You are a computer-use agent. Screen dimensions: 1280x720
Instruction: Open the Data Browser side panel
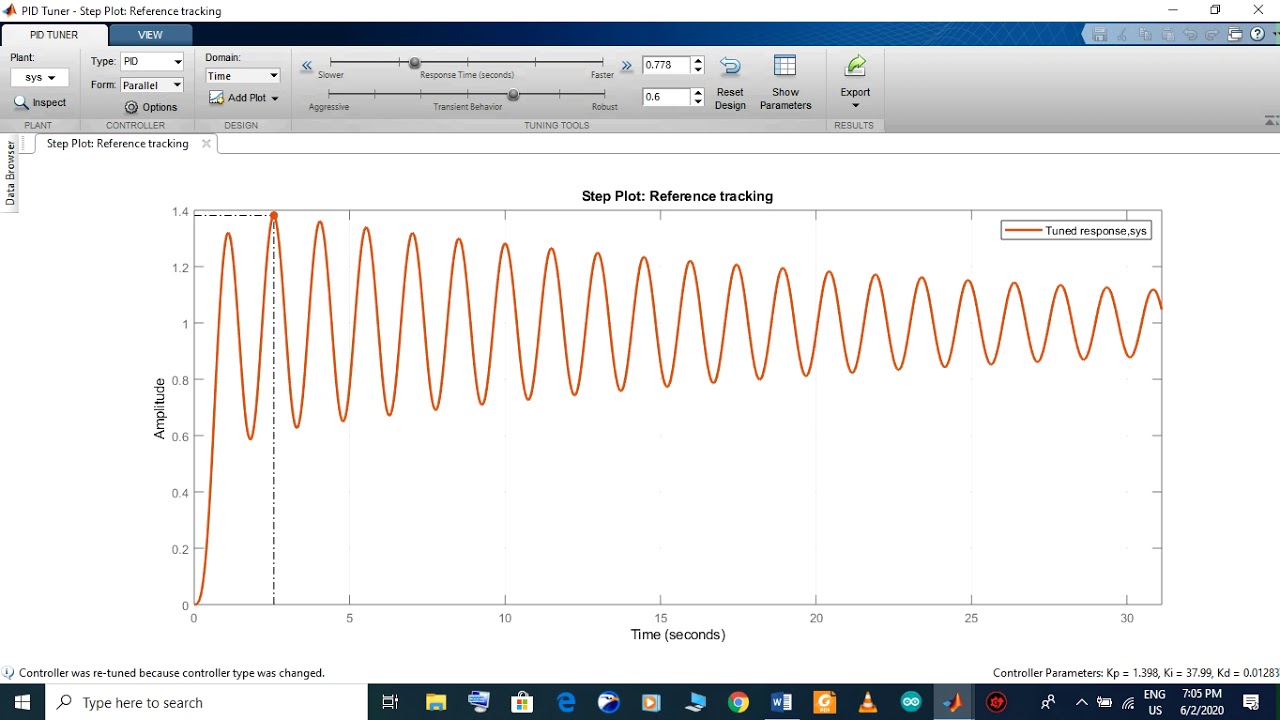pyautogui.click(x=10, y=173)
